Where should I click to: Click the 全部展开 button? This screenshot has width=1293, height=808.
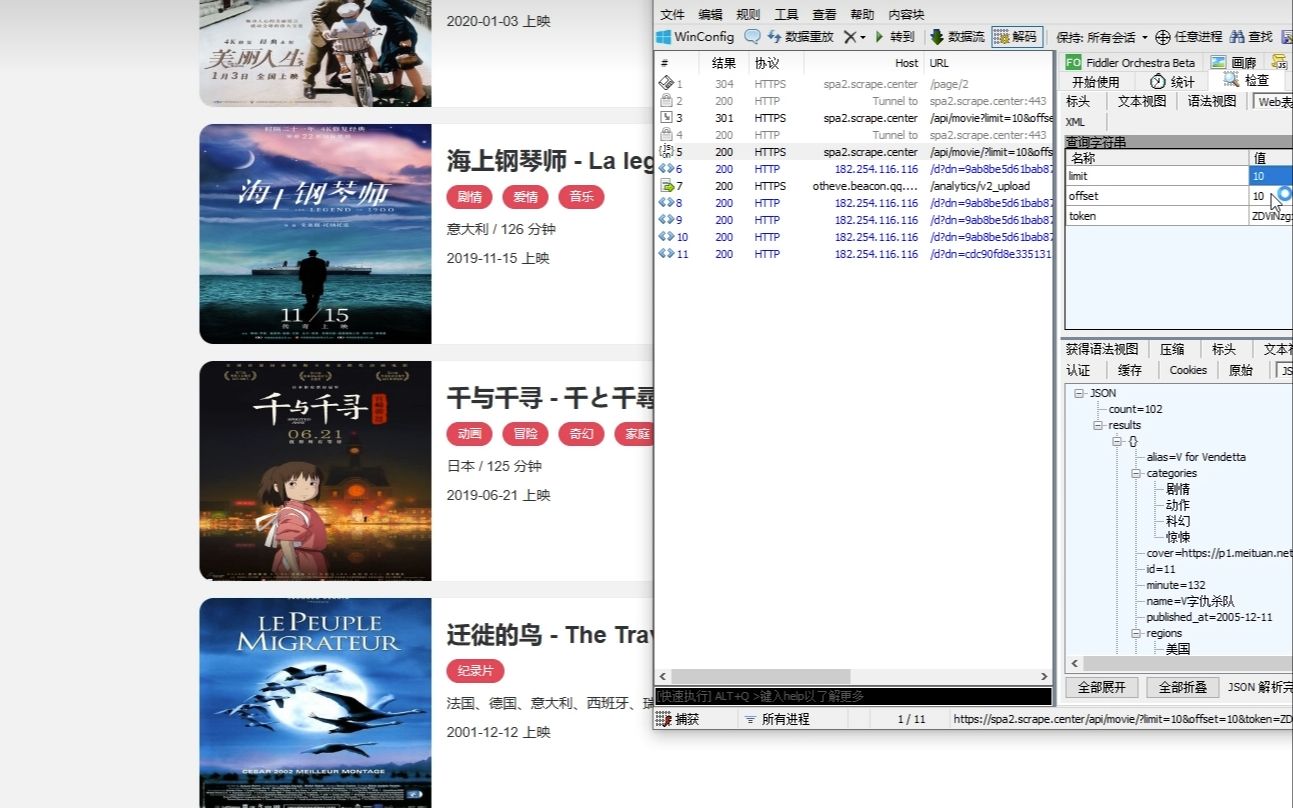pyautogui.click(x=1101, y=687)
